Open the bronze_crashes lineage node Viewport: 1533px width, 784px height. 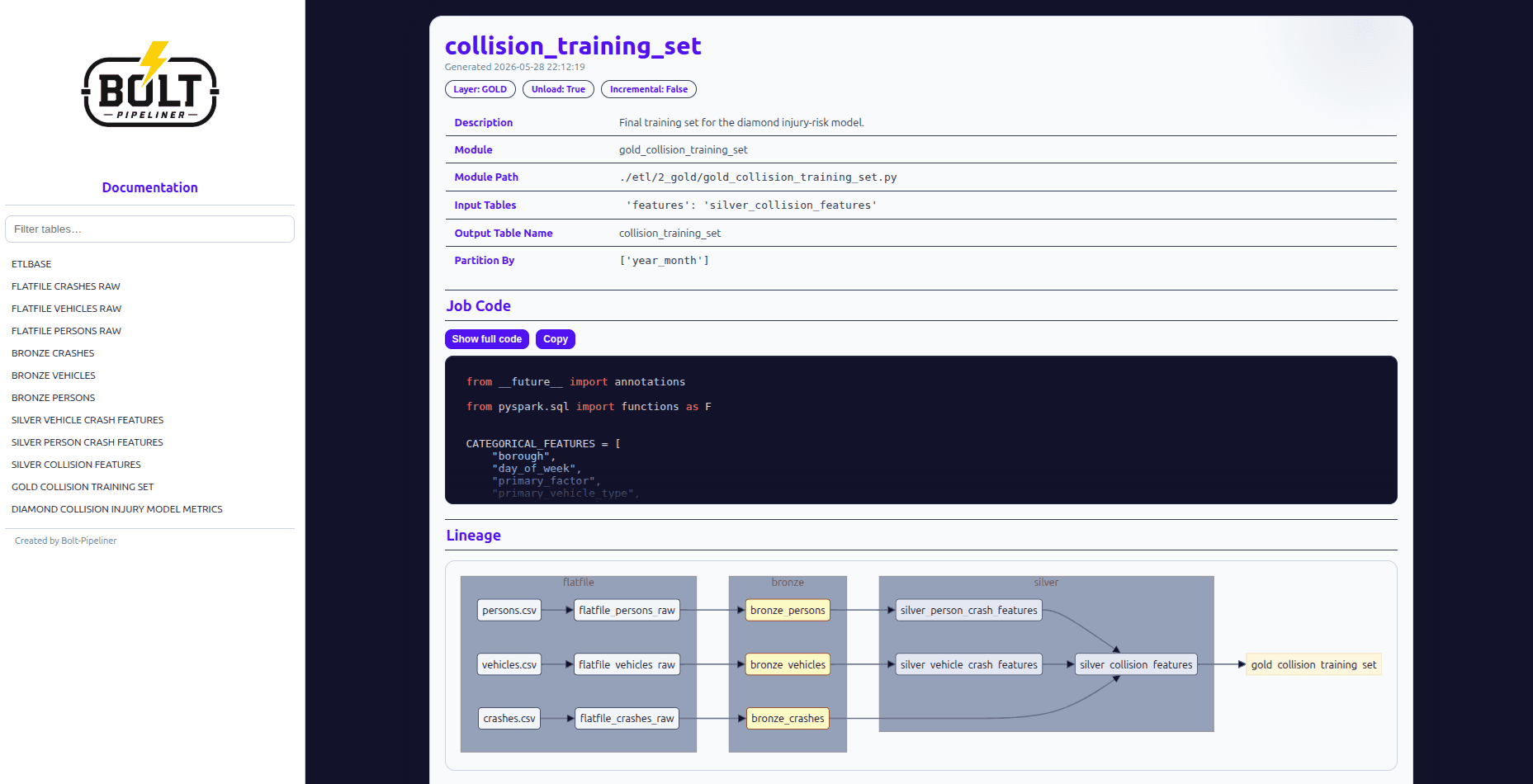[x=788, y=719]
